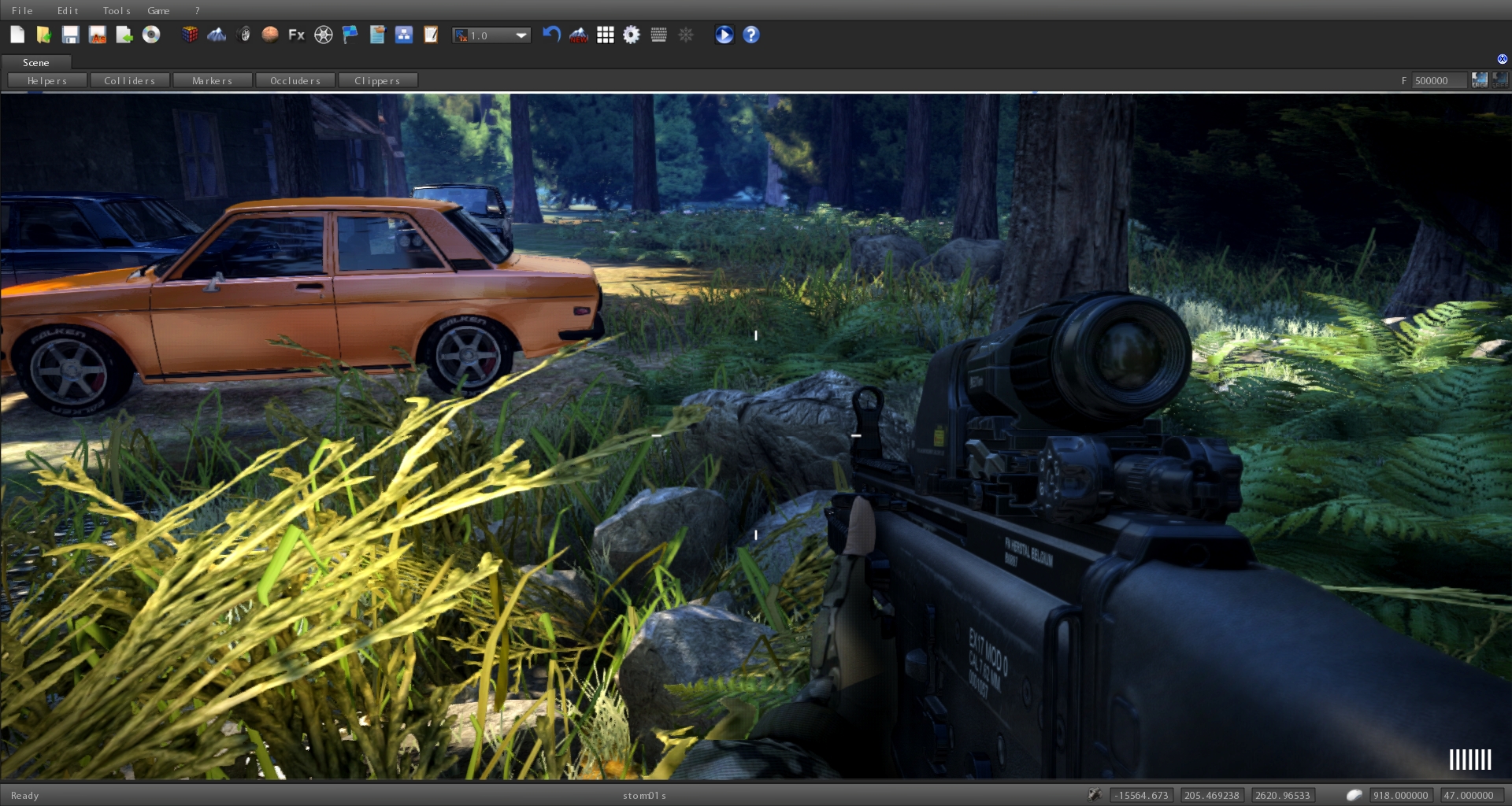Click the blue undo arrow
This screenshot has width=1512, height=806.
tap(551, 35)
